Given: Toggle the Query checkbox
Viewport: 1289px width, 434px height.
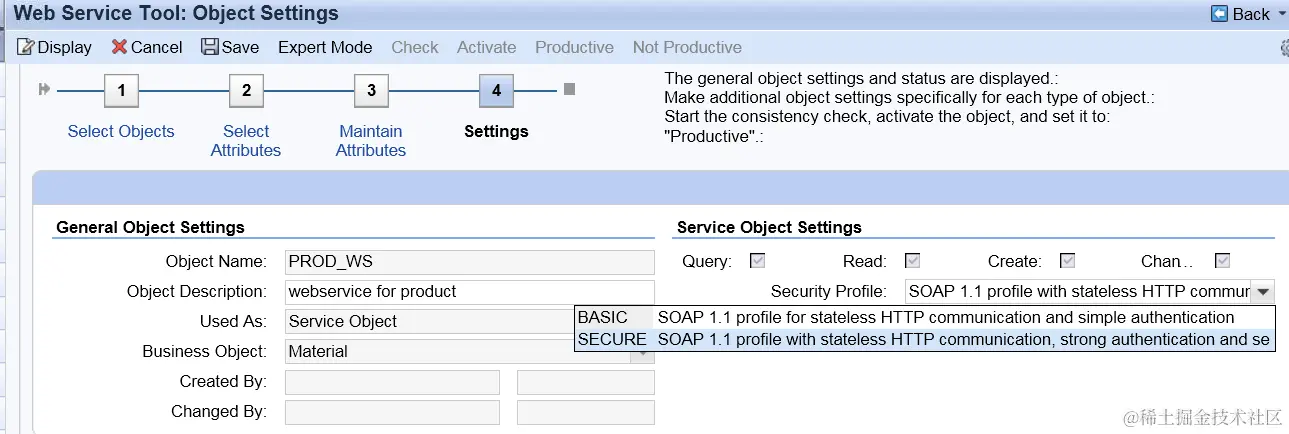Looking at the screenshot, I should (758, 261).
